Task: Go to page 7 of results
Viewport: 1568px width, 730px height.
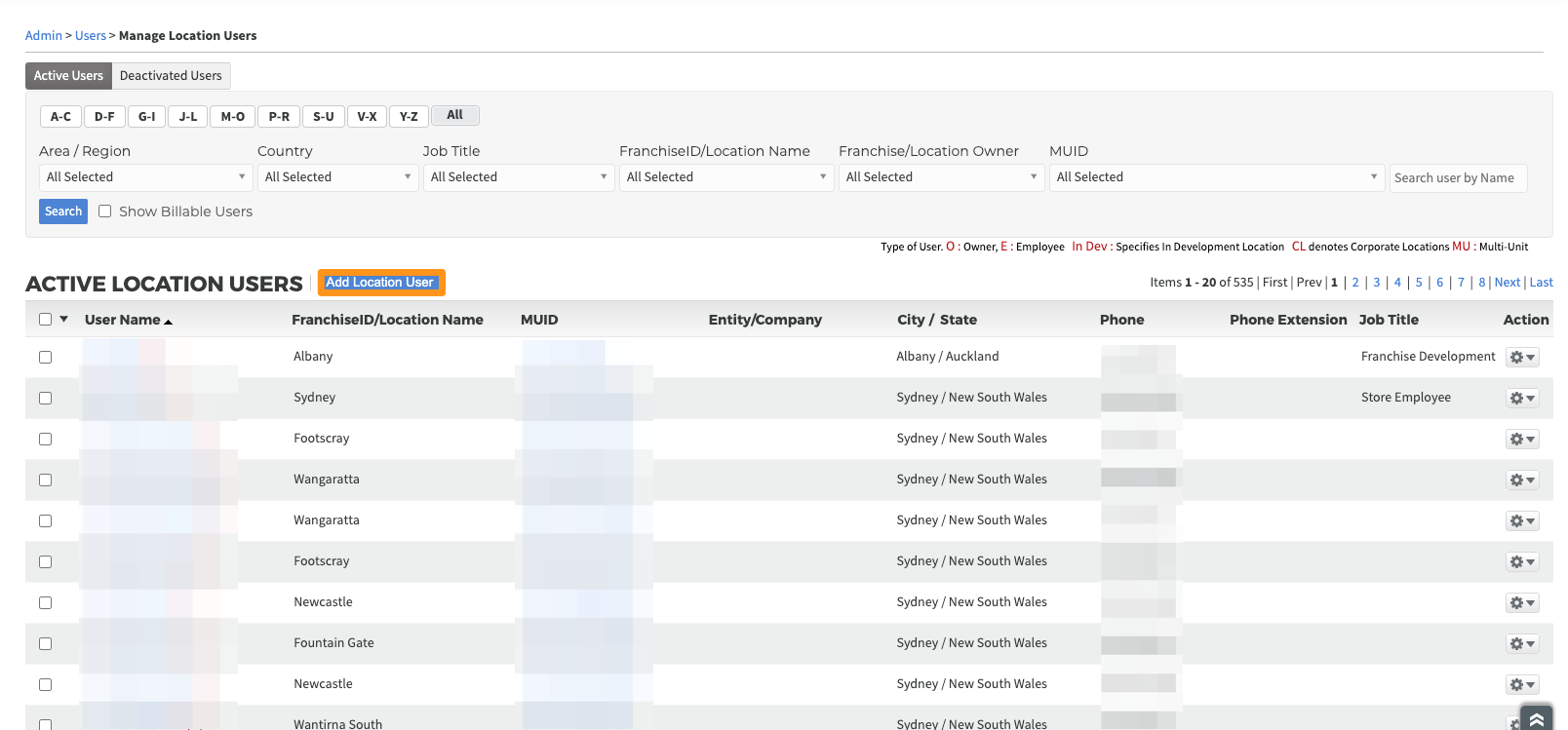Action: (1461, 283)
